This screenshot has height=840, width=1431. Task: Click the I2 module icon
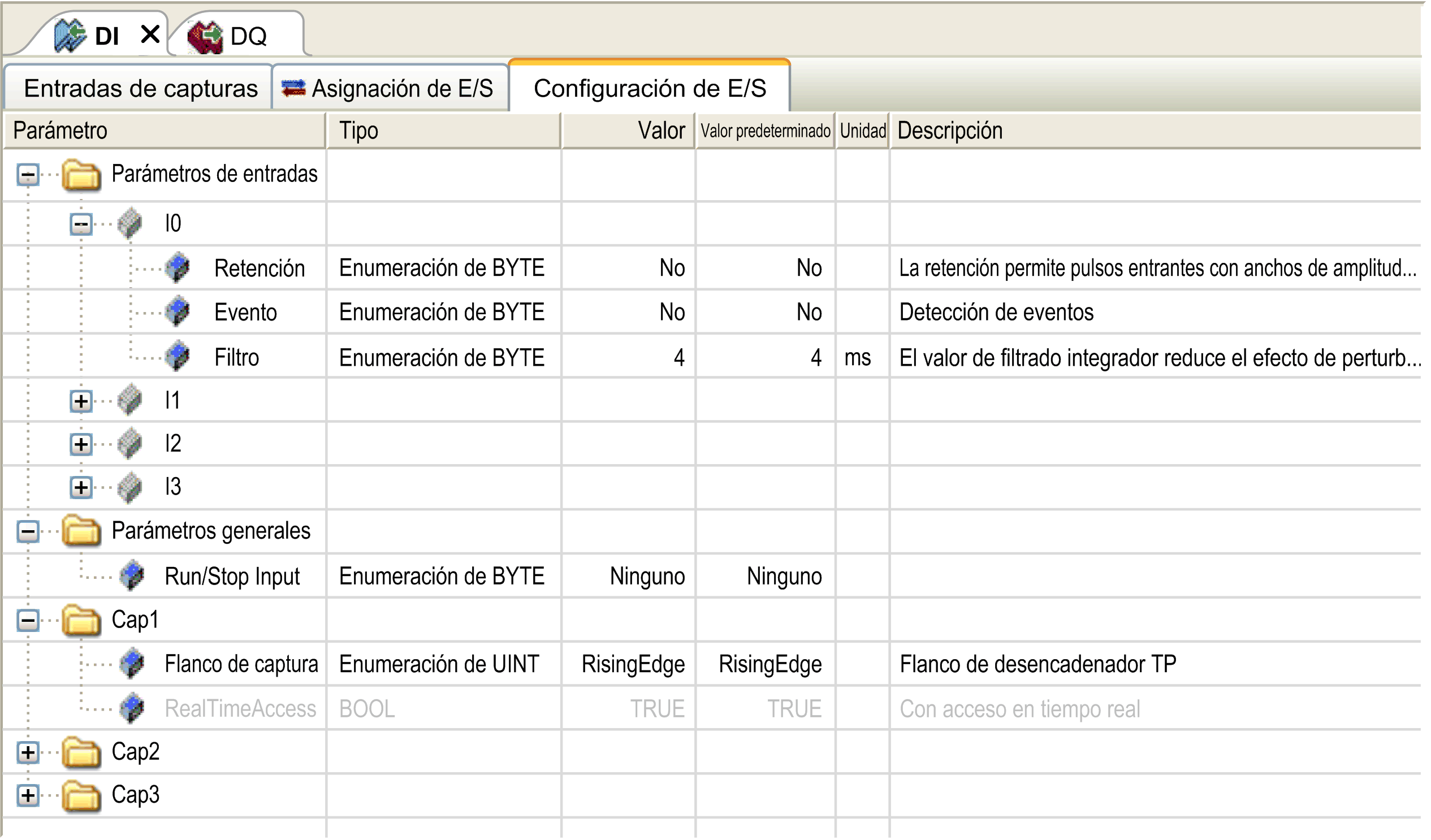tap(129, 443)
